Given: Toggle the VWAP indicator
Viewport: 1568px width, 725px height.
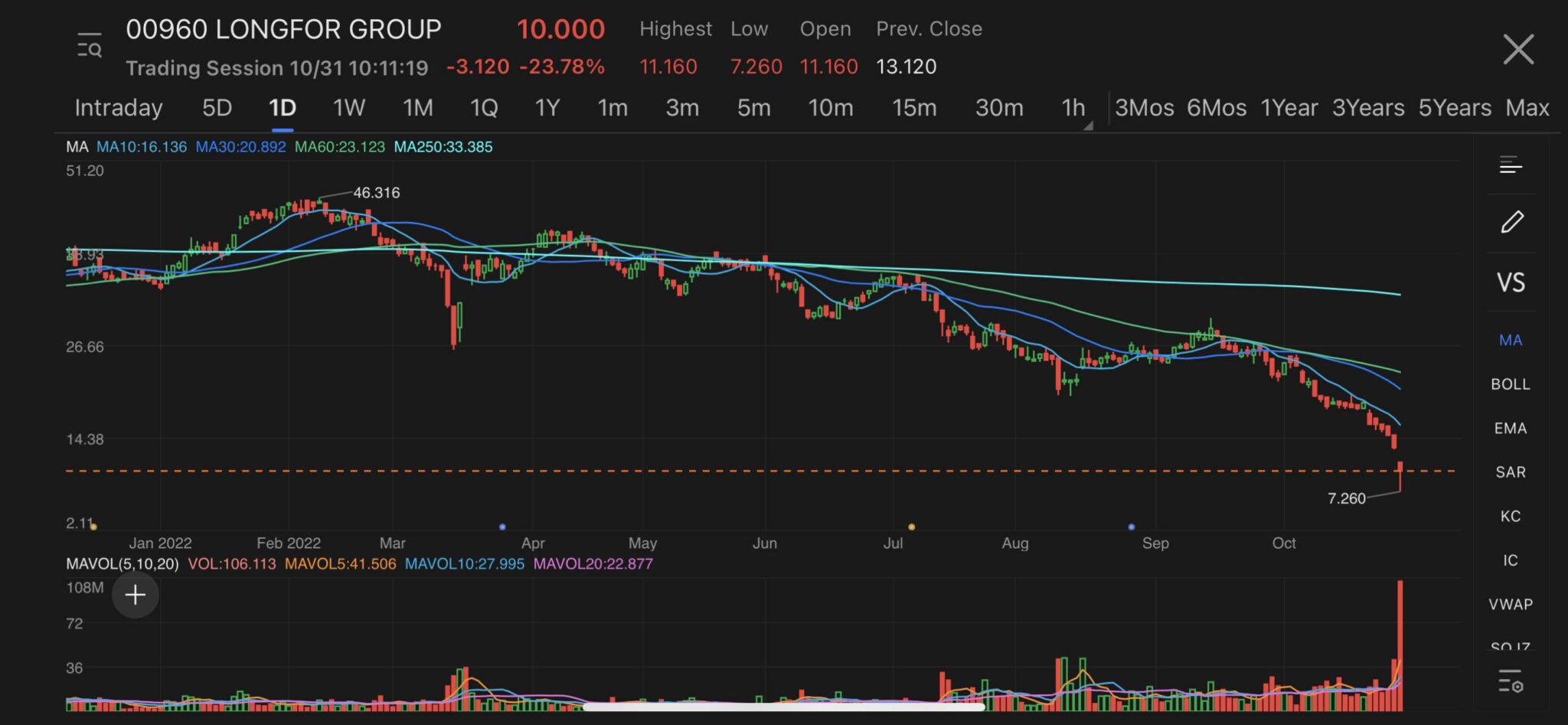Looking at the screenshot, I should (1511, 604).
